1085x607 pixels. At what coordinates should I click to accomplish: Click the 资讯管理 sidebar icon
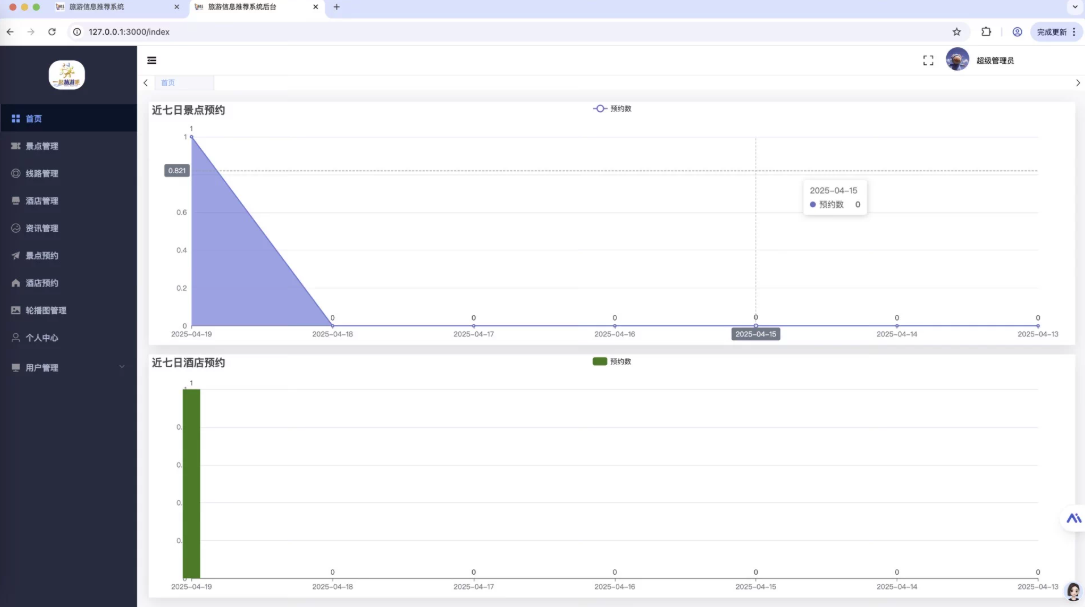[x=15, y=228]
